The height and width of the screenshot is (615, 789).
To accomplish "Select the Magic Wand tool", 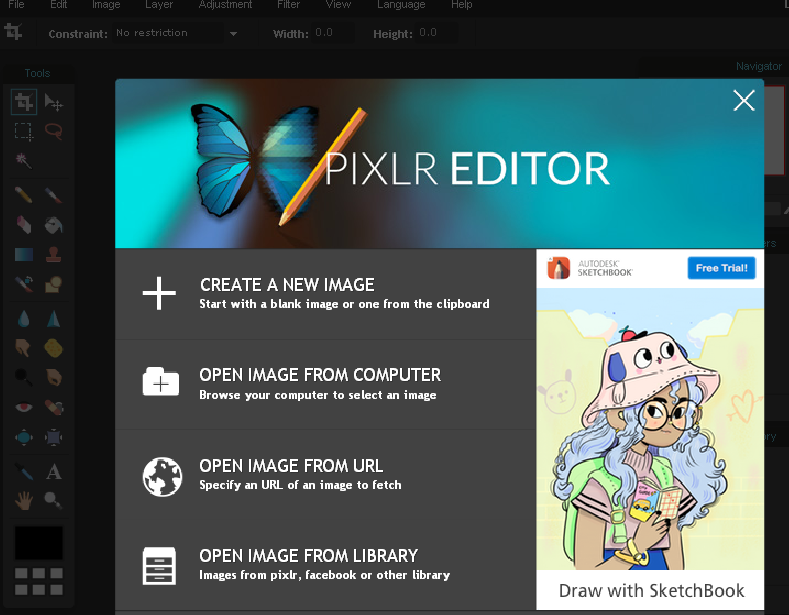I will (24, 161).
